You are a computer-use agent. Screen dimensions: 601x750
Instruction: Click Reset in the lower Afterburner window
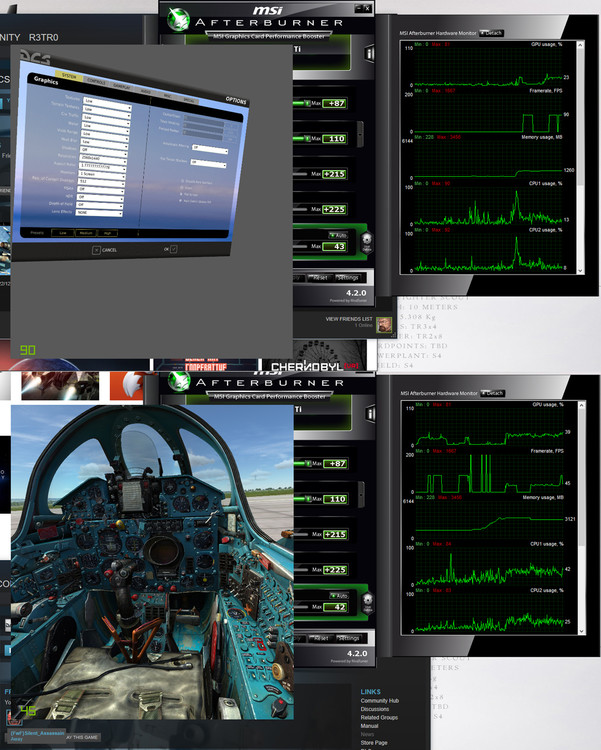(x=319, y=638)
